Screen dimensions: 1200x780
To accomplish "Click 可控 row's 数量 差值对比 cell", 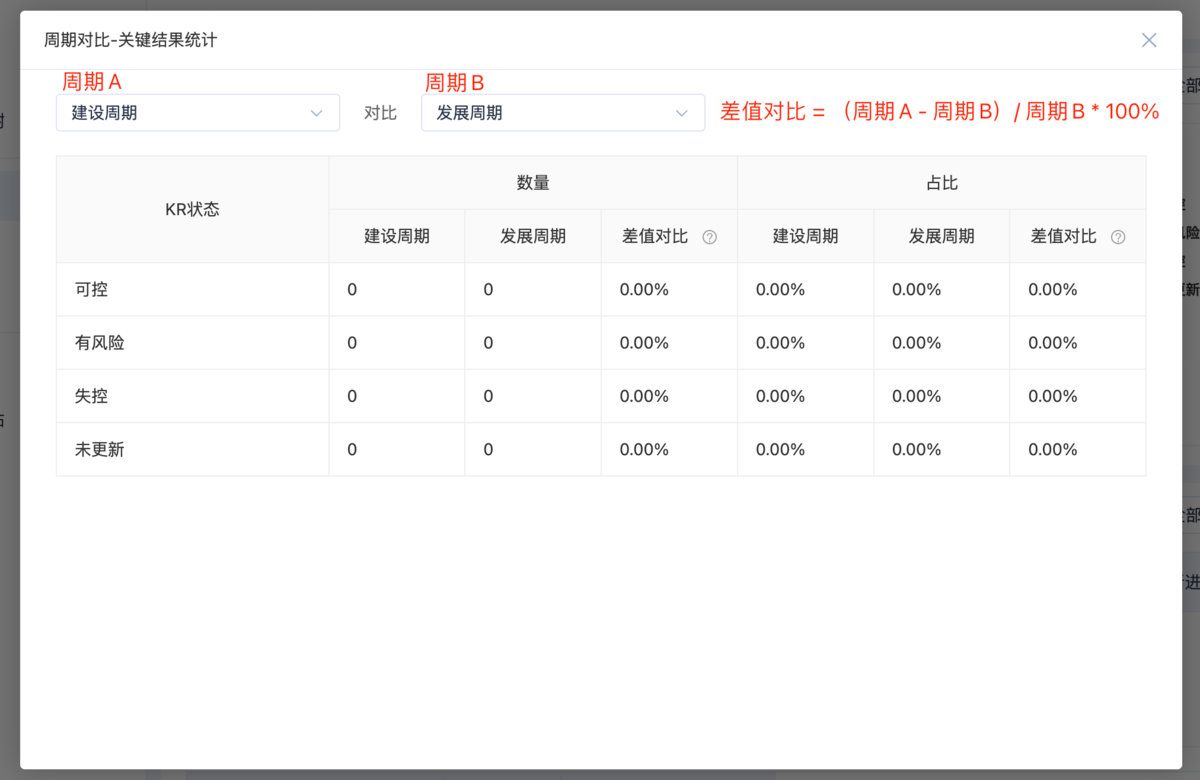I will [x=644, y=290].
